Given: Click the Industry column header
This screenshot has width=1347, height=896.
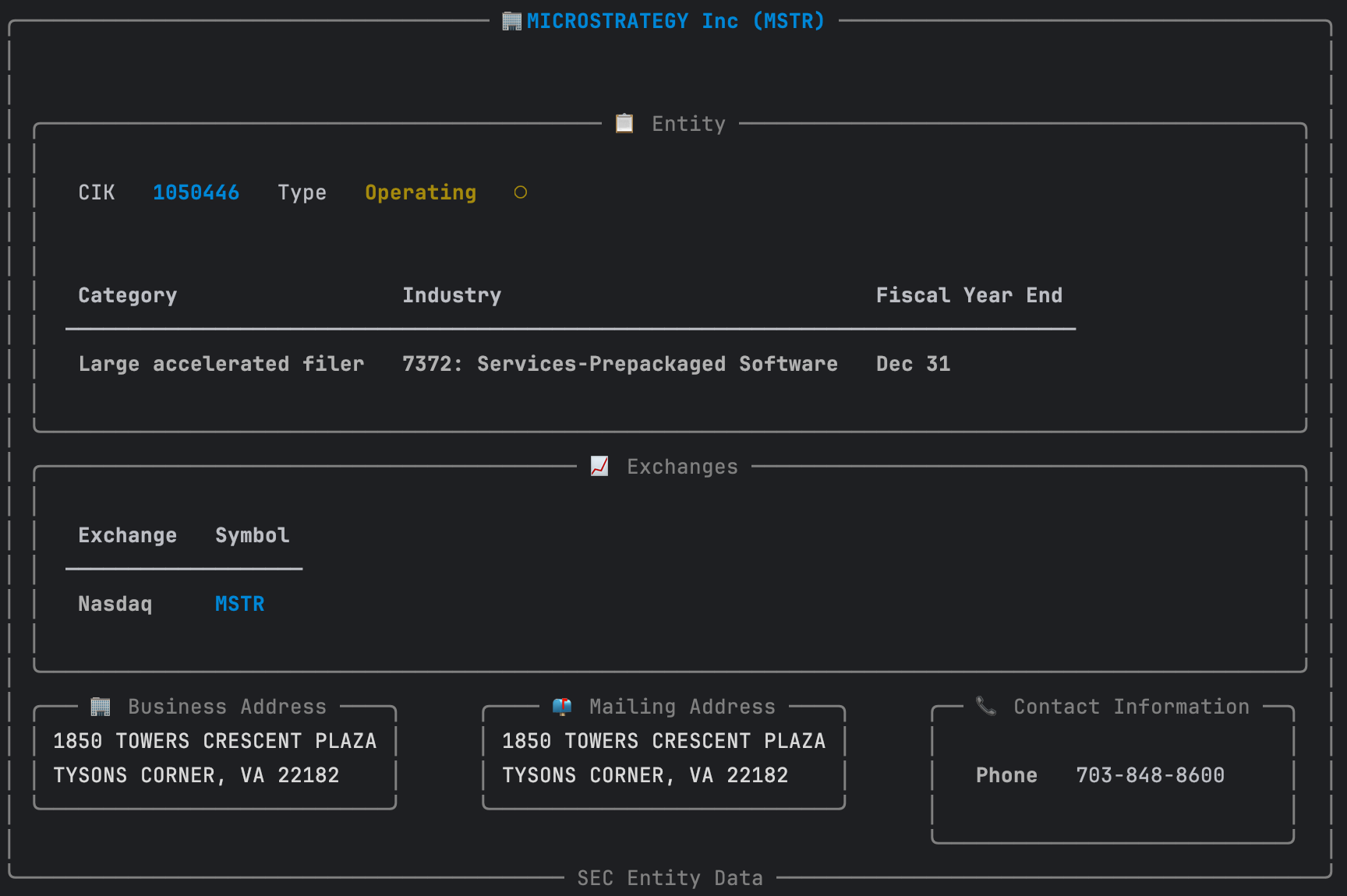Looking at the screenshot, I should click(x=452, y=295).
